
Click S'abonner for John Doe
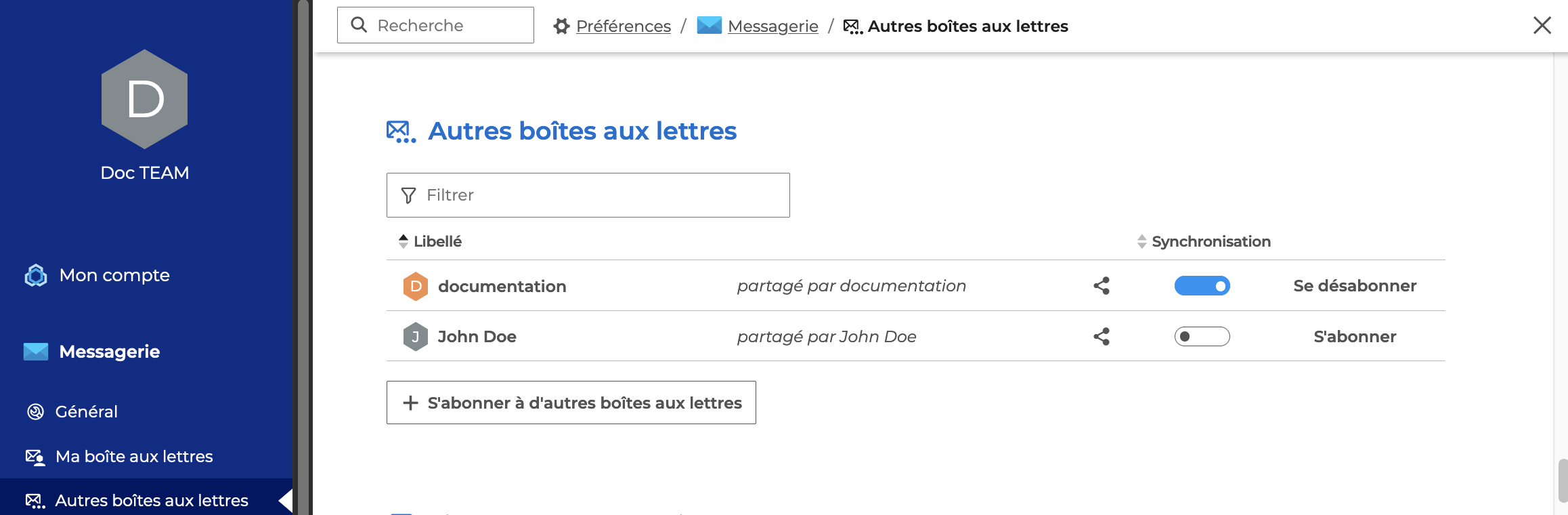click(1354, 337)
